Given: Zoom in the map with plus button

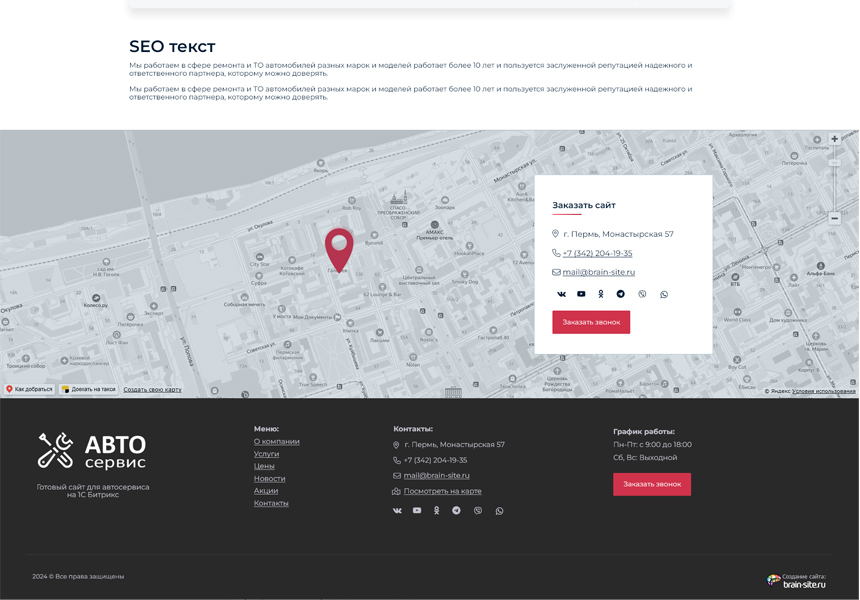Looking at the screenshot, I should 834,139.
